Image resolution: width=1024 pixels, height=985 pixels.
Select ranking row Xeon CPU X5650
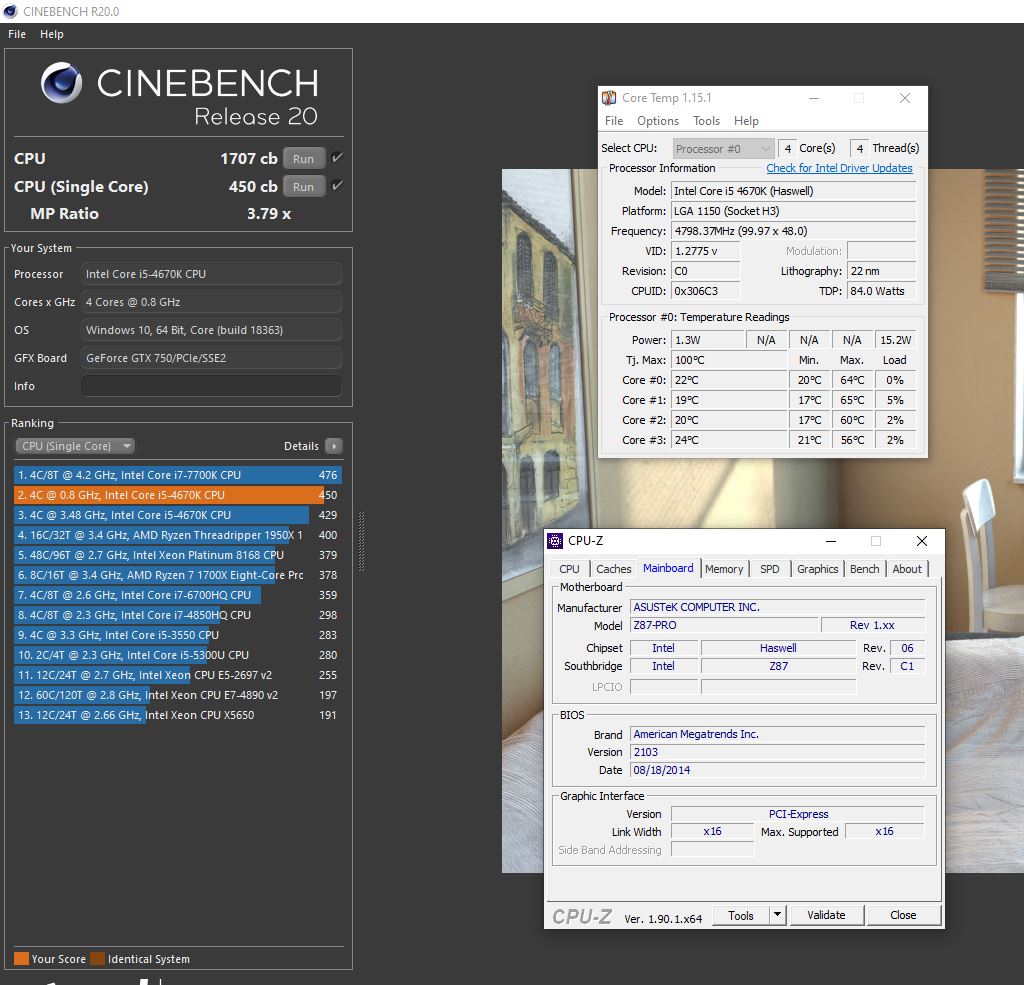178,715
